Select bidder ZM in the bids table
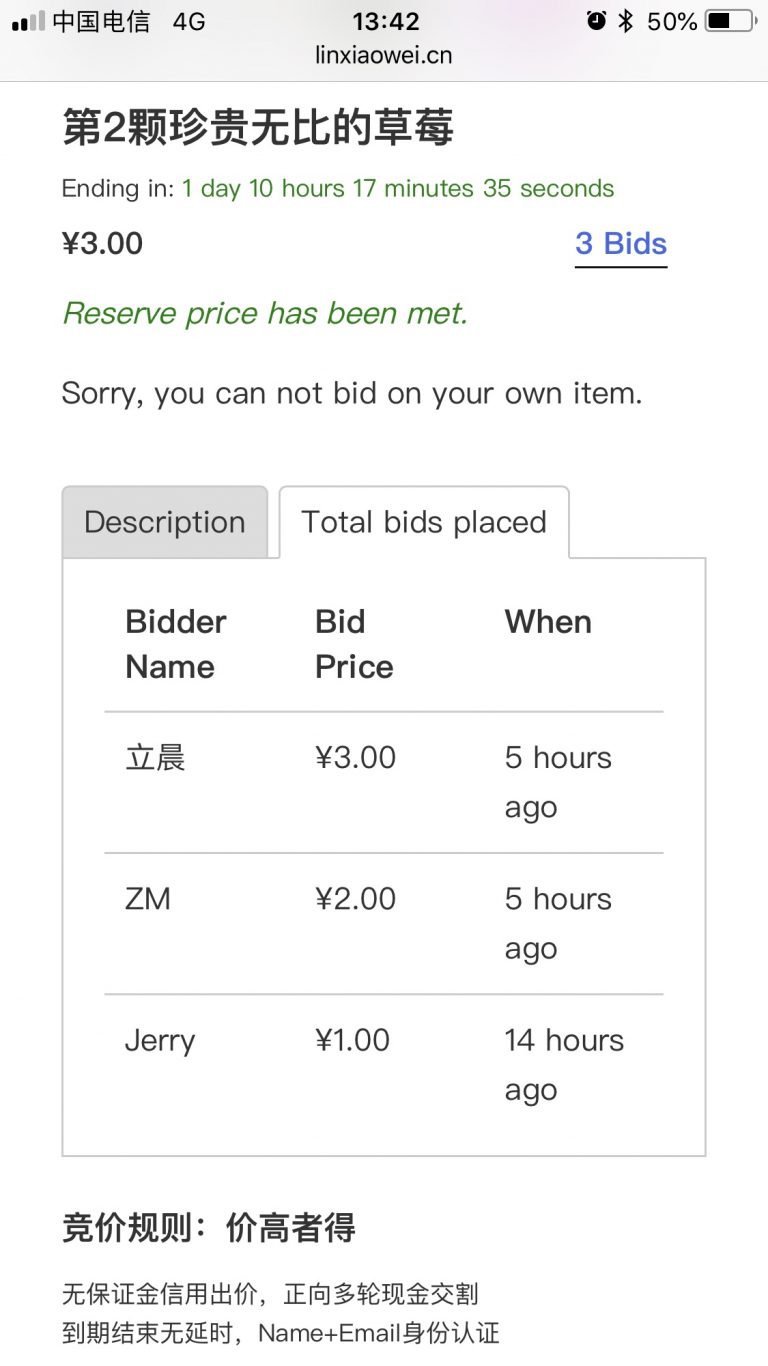Viewport: 768px width, 1366px height. [148, 899]
